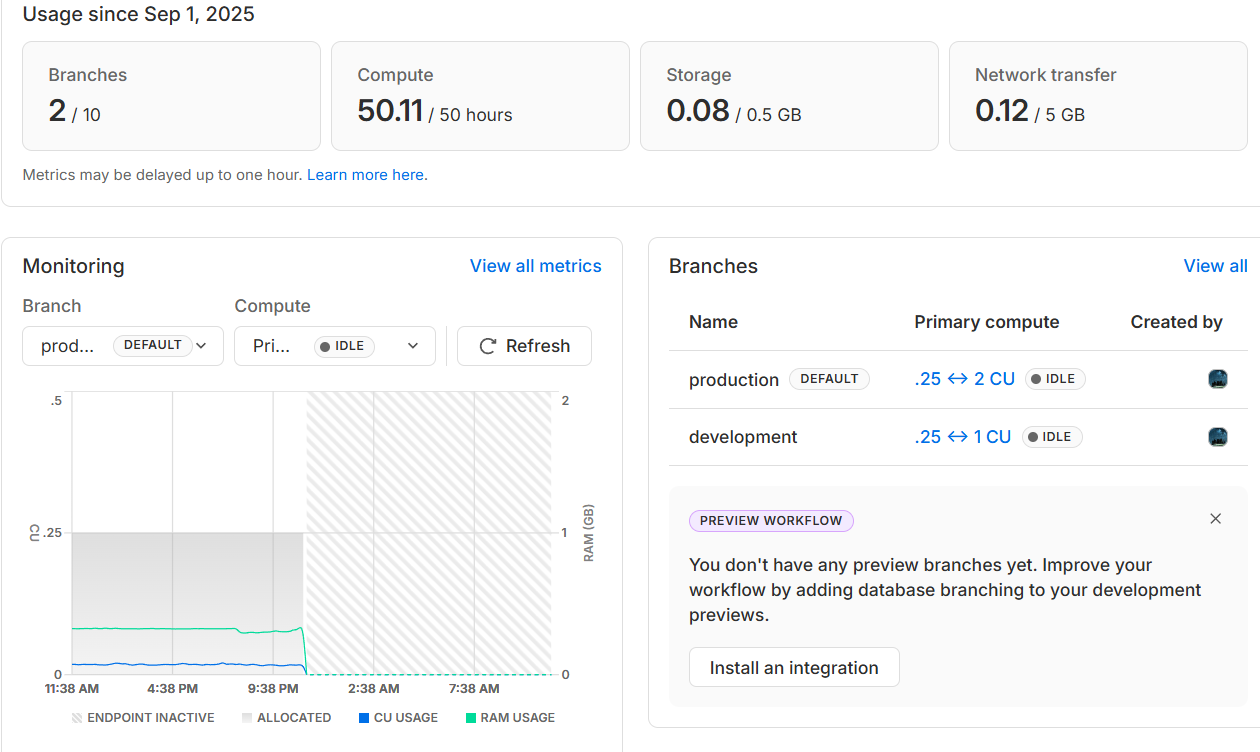Click the Refresh button in Monitoring
Viewport: 1260px width, 752px height.
[x=524, y=346]
